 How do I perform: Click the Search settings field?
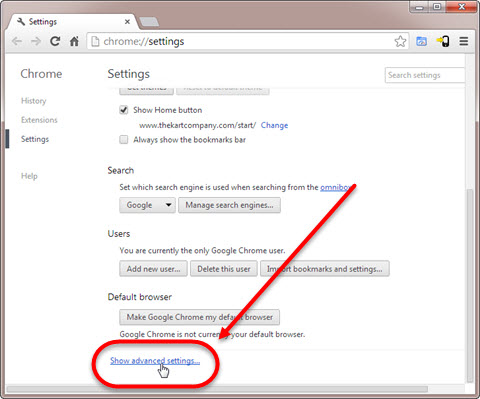pyautogui.click(x=424, y=75)
